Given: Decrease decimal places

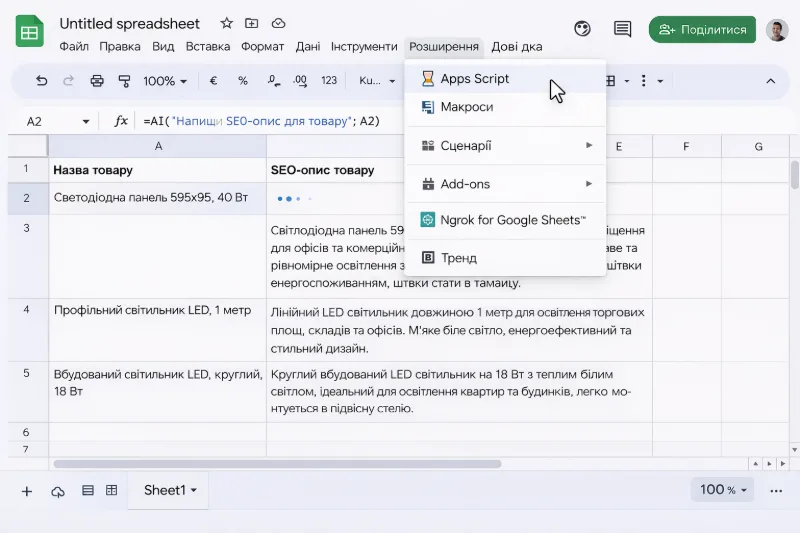Looking at the screenshot, I should pyautogui.click(x=273, y=81).
